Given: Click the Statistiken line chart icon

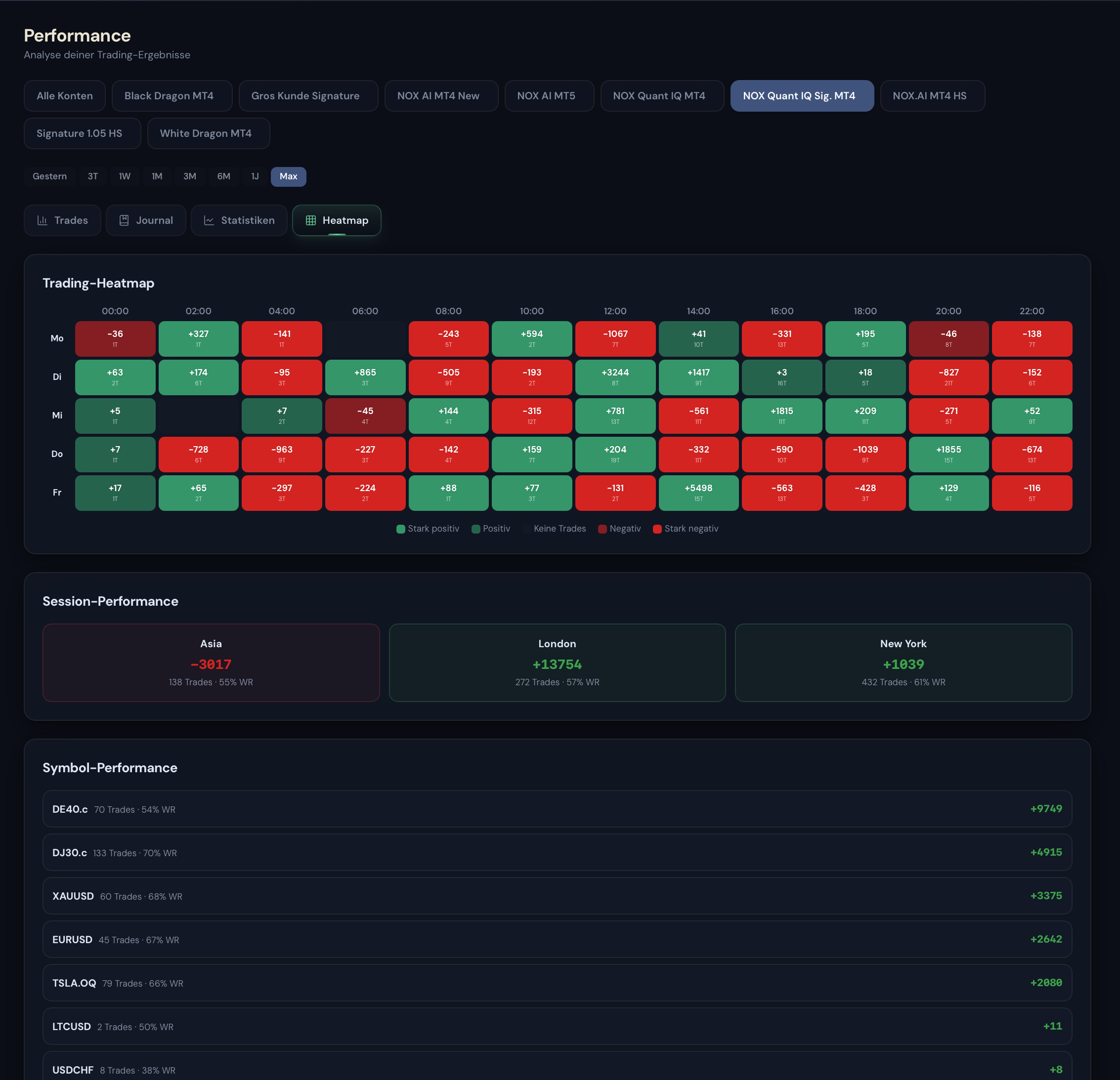Looking at the screenshot, I should 209,220.
